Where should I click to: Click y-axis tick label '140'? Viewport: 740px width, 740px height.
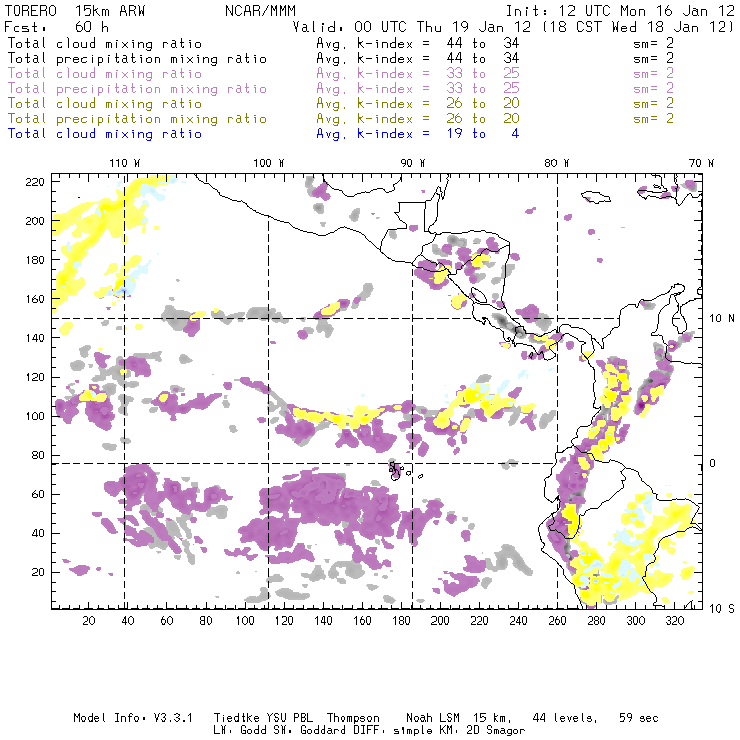[x=35, y=338]
